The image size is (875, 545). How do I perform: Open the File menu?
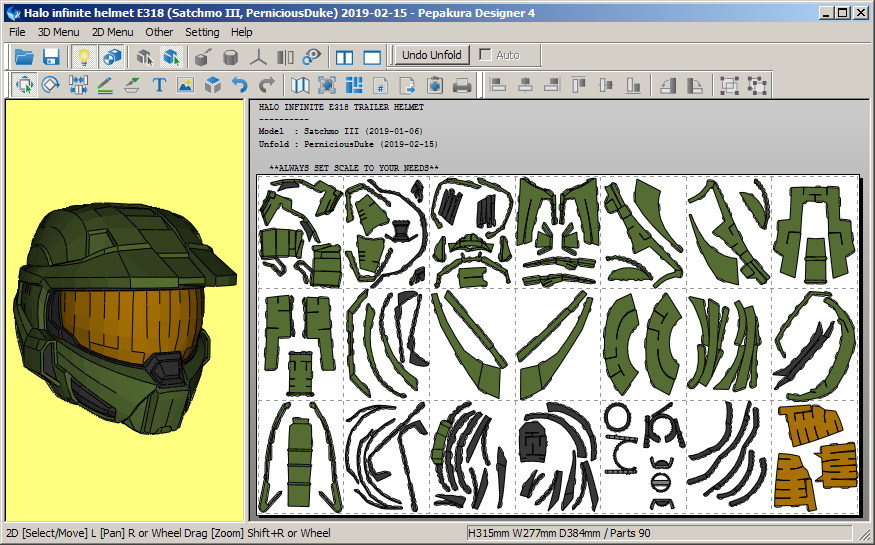(x=17, y=32)
